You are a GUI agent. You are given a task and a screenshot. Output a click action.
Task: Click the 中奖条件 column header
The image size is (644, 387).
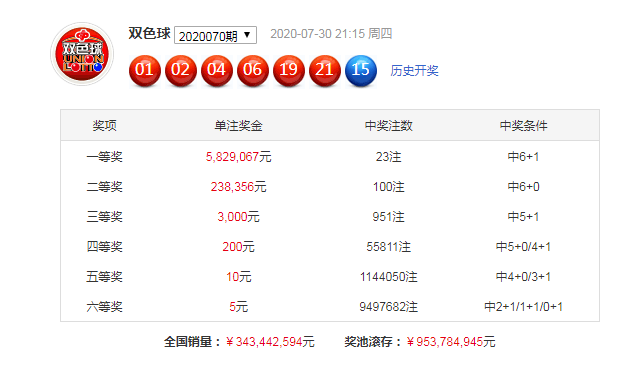coord(523,125)
